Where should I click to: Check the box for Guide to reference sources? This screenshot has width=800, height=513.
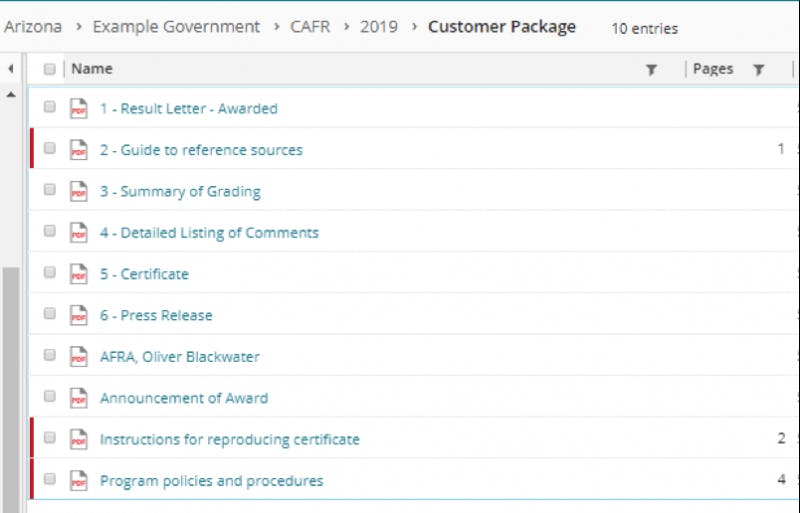(x=49, y=148)
